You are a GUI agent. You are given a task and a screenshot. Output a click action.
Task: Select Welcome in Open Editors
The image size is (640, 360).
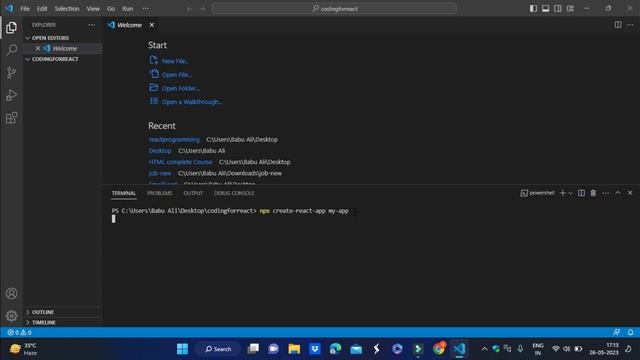64,48
